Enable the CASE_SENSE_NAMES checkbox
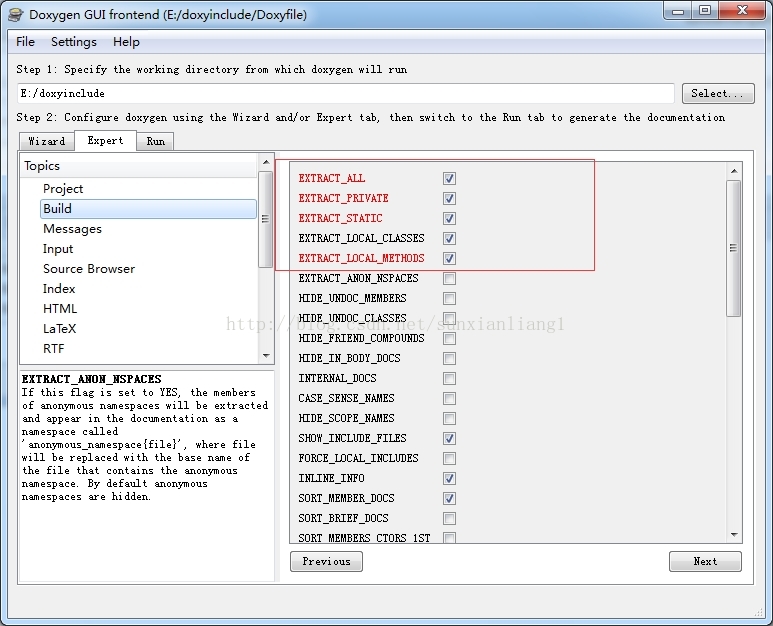 pyautogui.click(x=449, y=398)
